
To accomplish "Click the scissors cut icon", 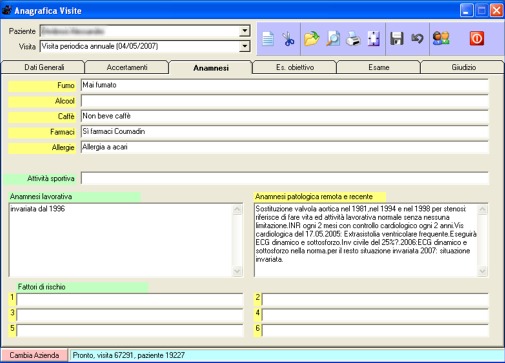I will pos(288,39).
